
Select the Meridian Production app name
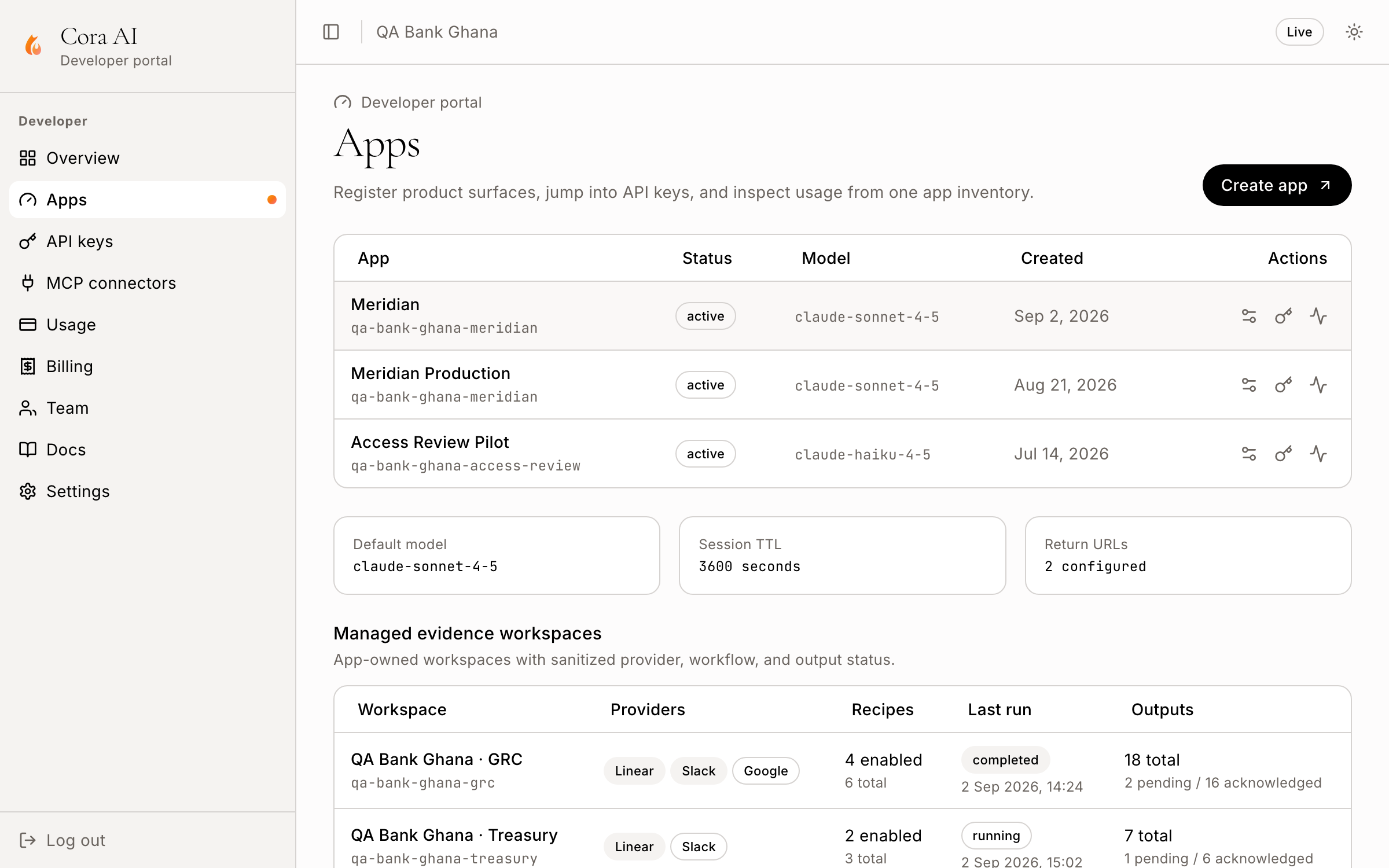tap(430, 373)
